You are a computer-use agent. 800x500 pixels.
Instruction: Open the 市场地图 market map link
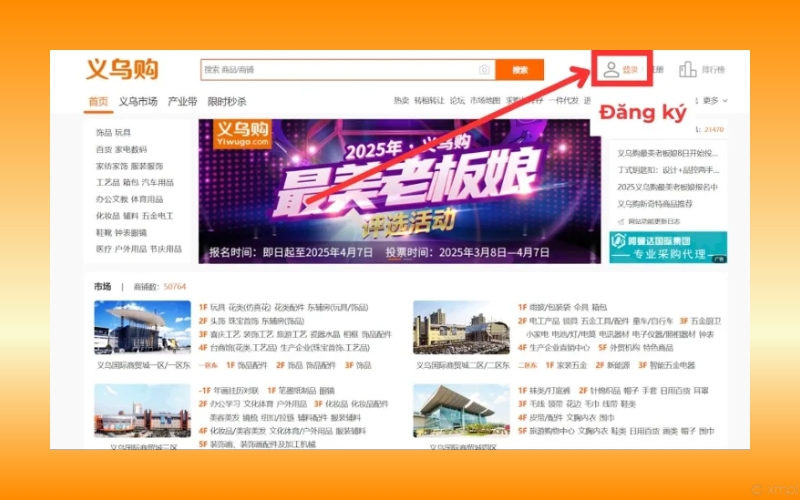(x=485, y=101)
